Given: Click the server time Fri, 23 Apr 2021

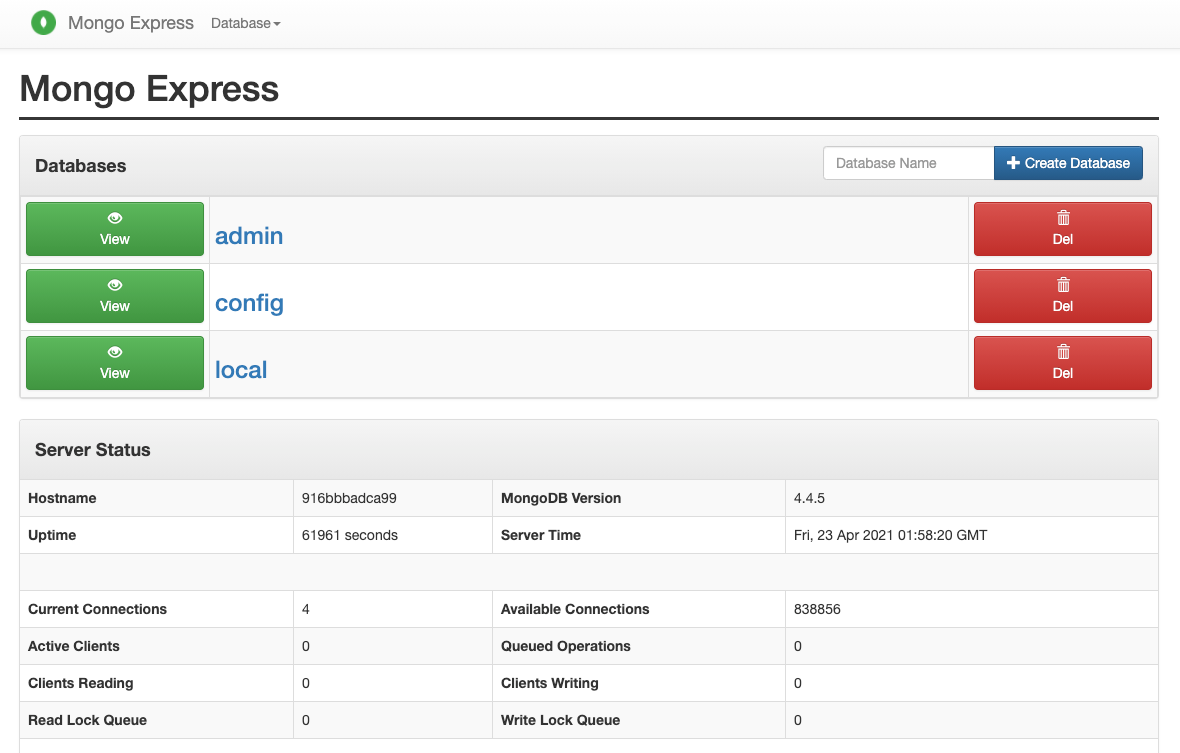Looking at the screenshot, I should (890, 535).
